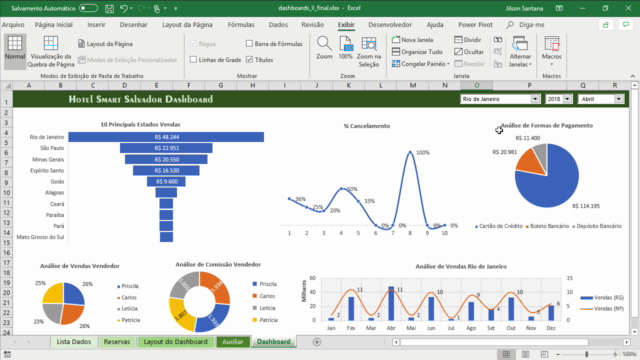
Task: Open Alternar Janelas dropdown
Action: click(x=520, y=52)
